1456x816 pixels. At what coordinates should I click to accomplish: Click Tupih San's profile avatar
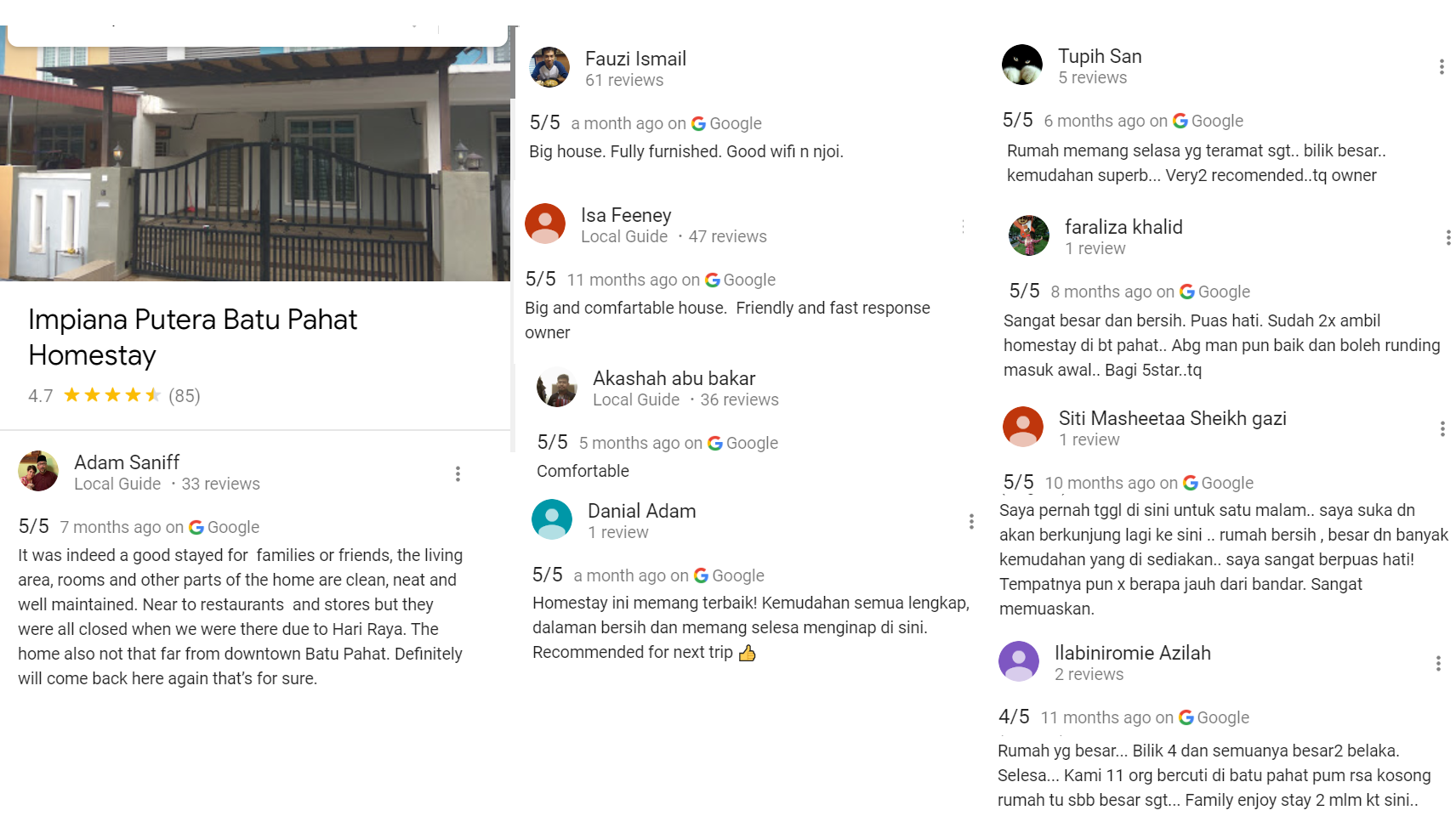1022,65
